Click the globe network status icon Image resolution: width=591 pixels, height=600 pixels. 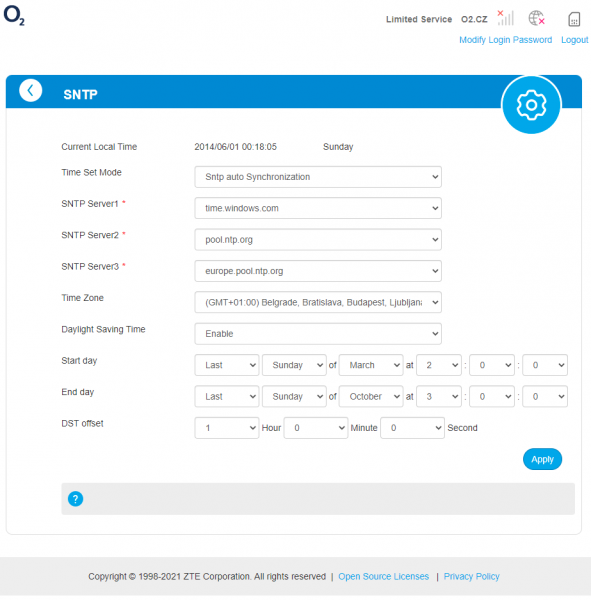coord(536,18)
